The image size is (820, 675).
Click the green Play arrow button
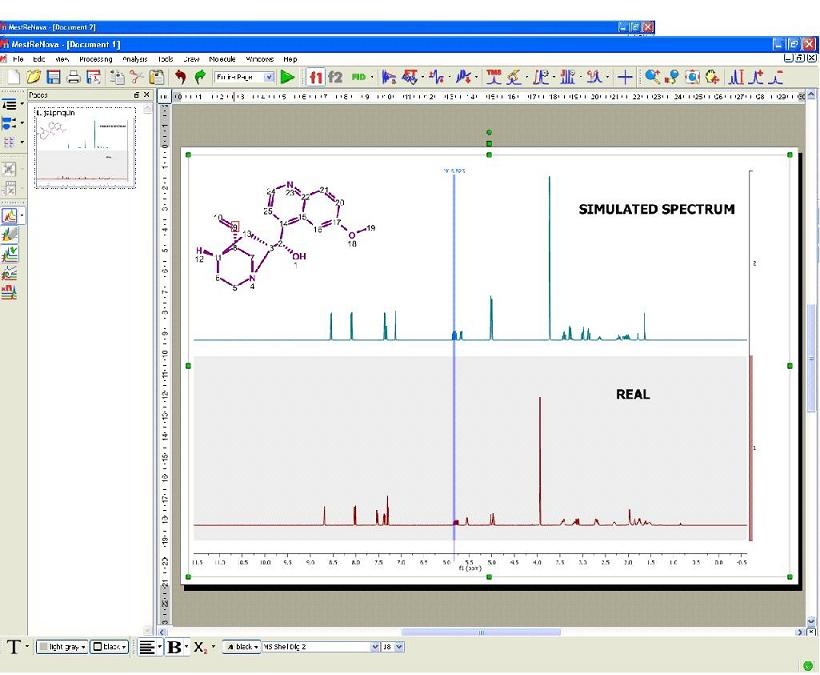287,76
